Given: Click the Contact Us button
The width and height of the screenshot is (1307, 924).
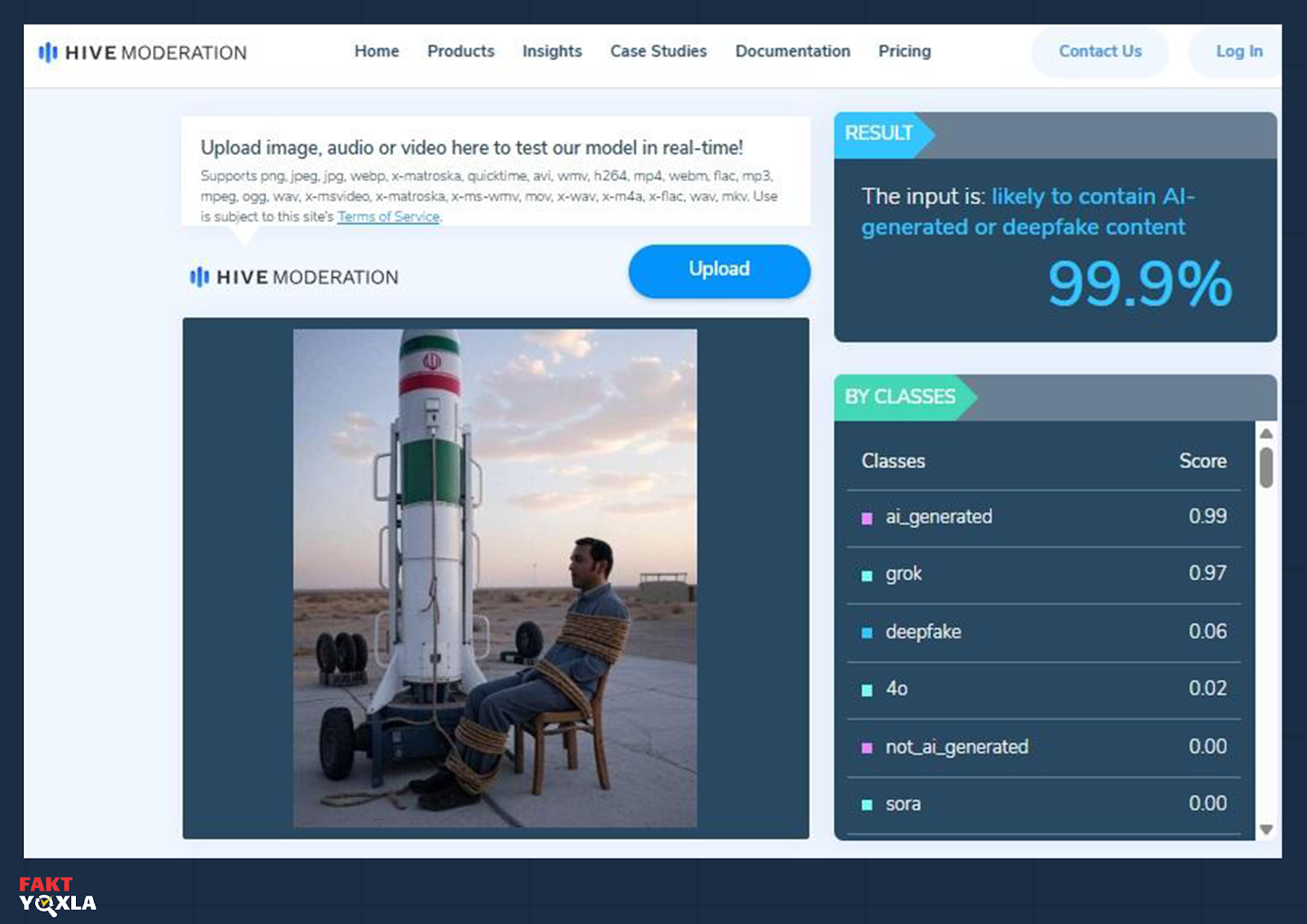Looking at the screenshot, I should click(1100, 51).
